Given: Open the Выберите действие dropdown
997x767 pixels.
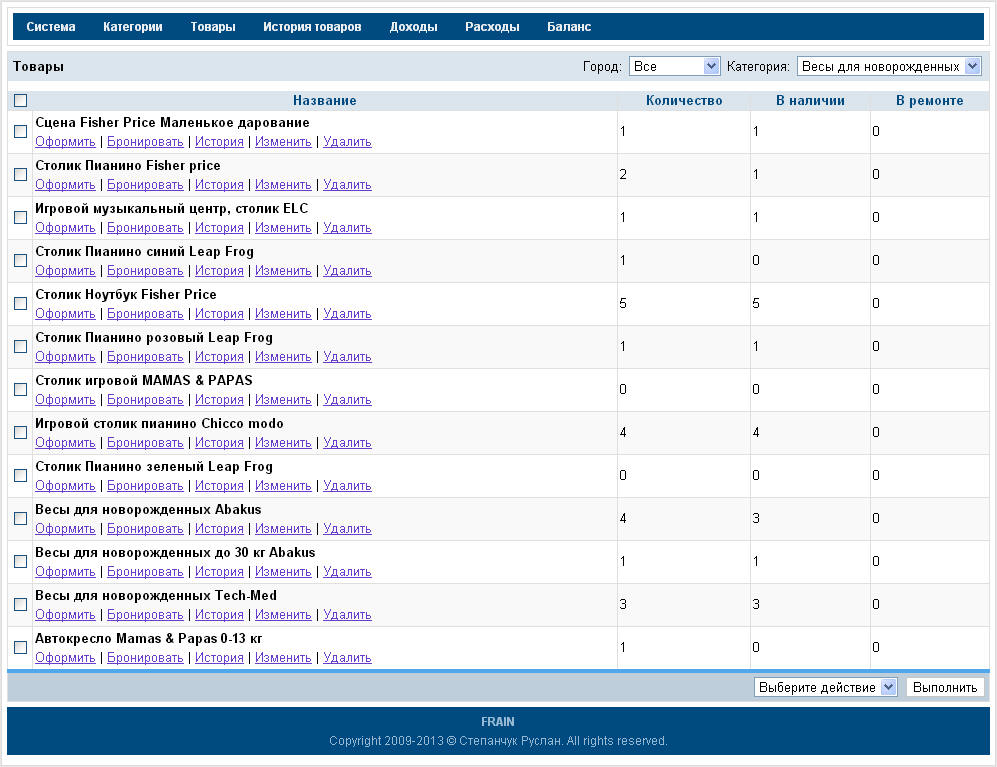Looking at the screenshot, I should 825,688.
